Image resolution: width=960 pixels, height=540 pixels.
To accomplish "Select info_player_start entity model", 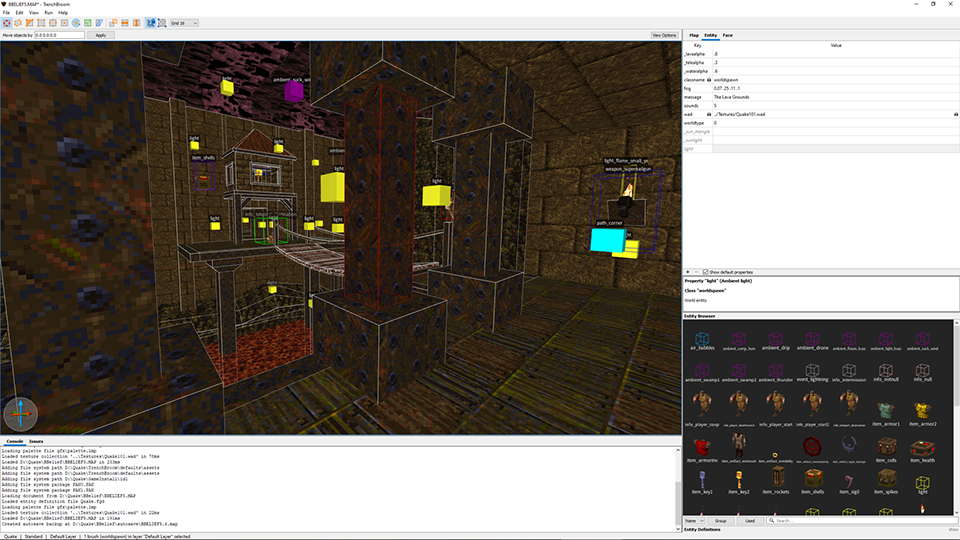I will click(x=776, y=408).
